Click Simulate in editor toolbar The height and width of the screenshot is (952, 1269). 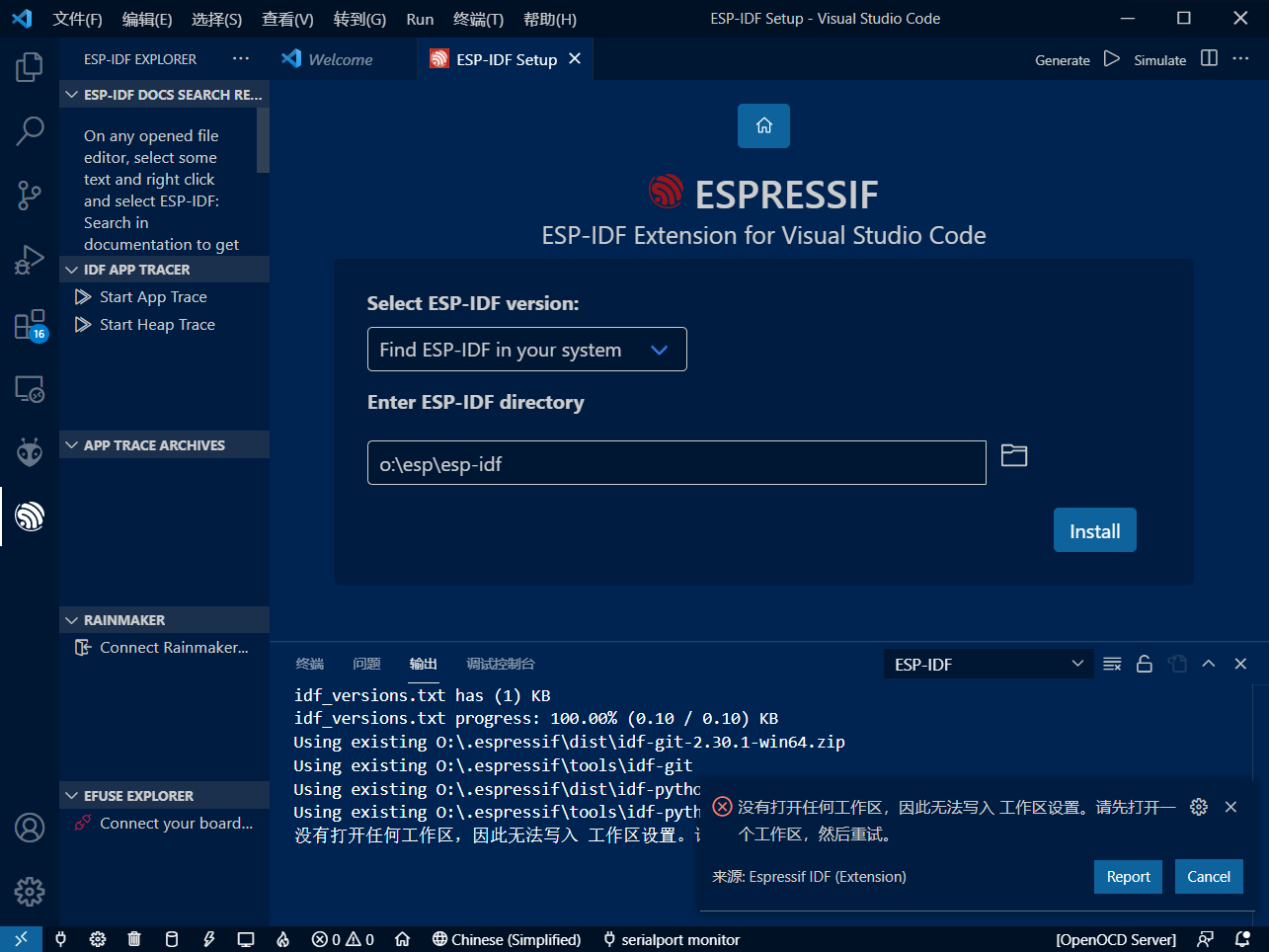[x=1159, y=60]
